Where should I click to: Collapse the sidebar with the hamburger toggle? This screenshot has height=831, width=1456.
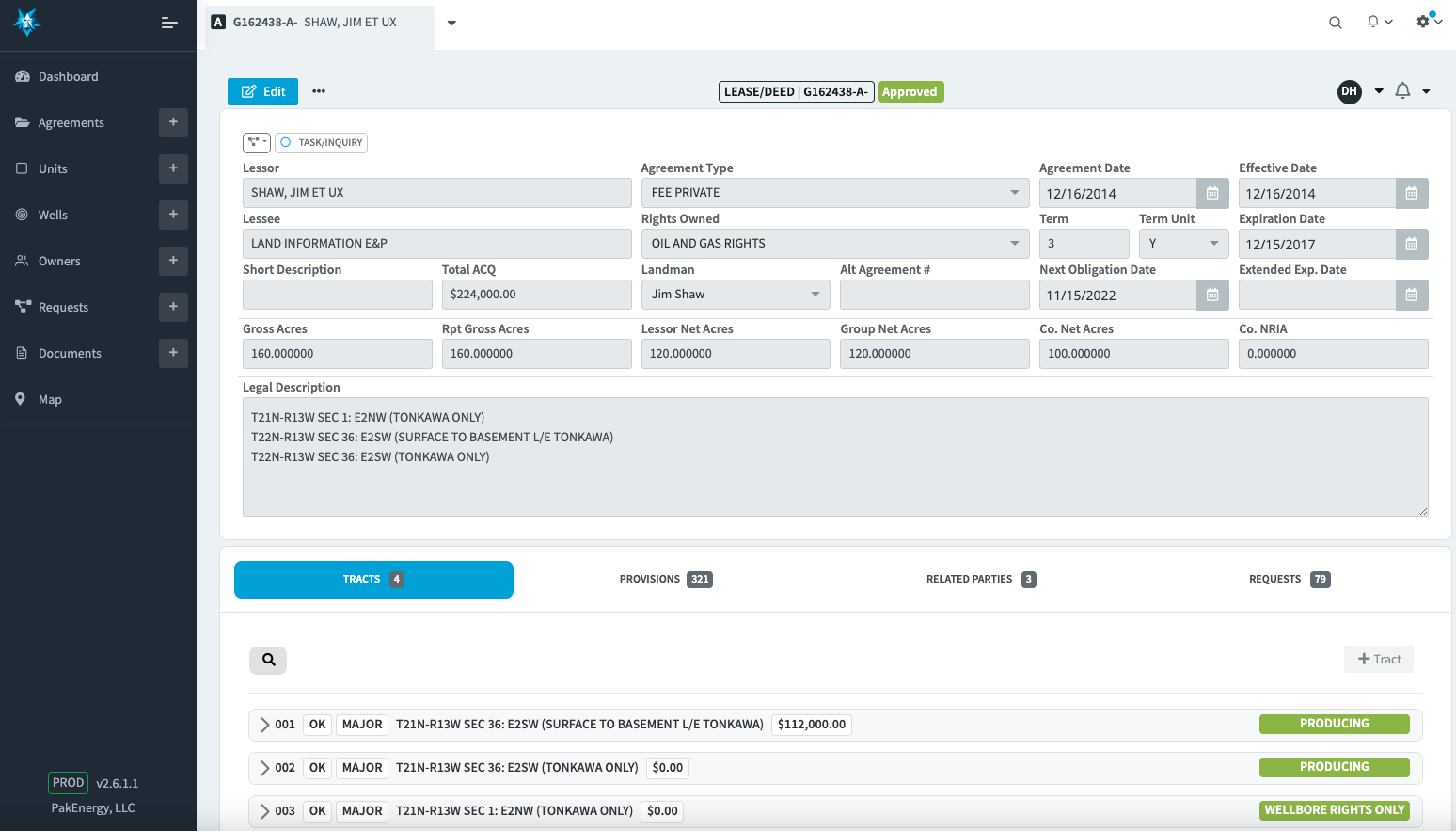click(x=169, y=22)
